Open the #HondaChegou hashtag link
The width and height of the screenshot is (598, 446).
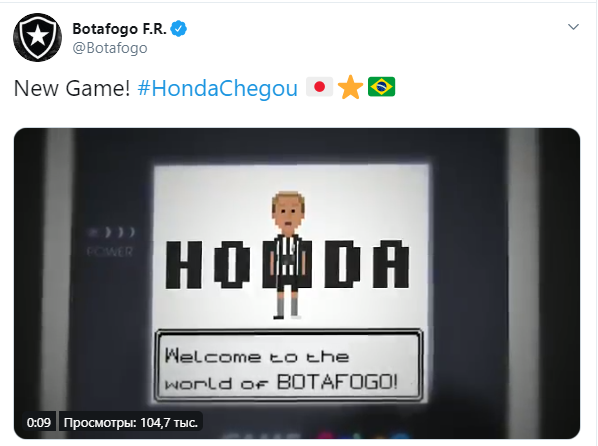[x=217, y=88]
